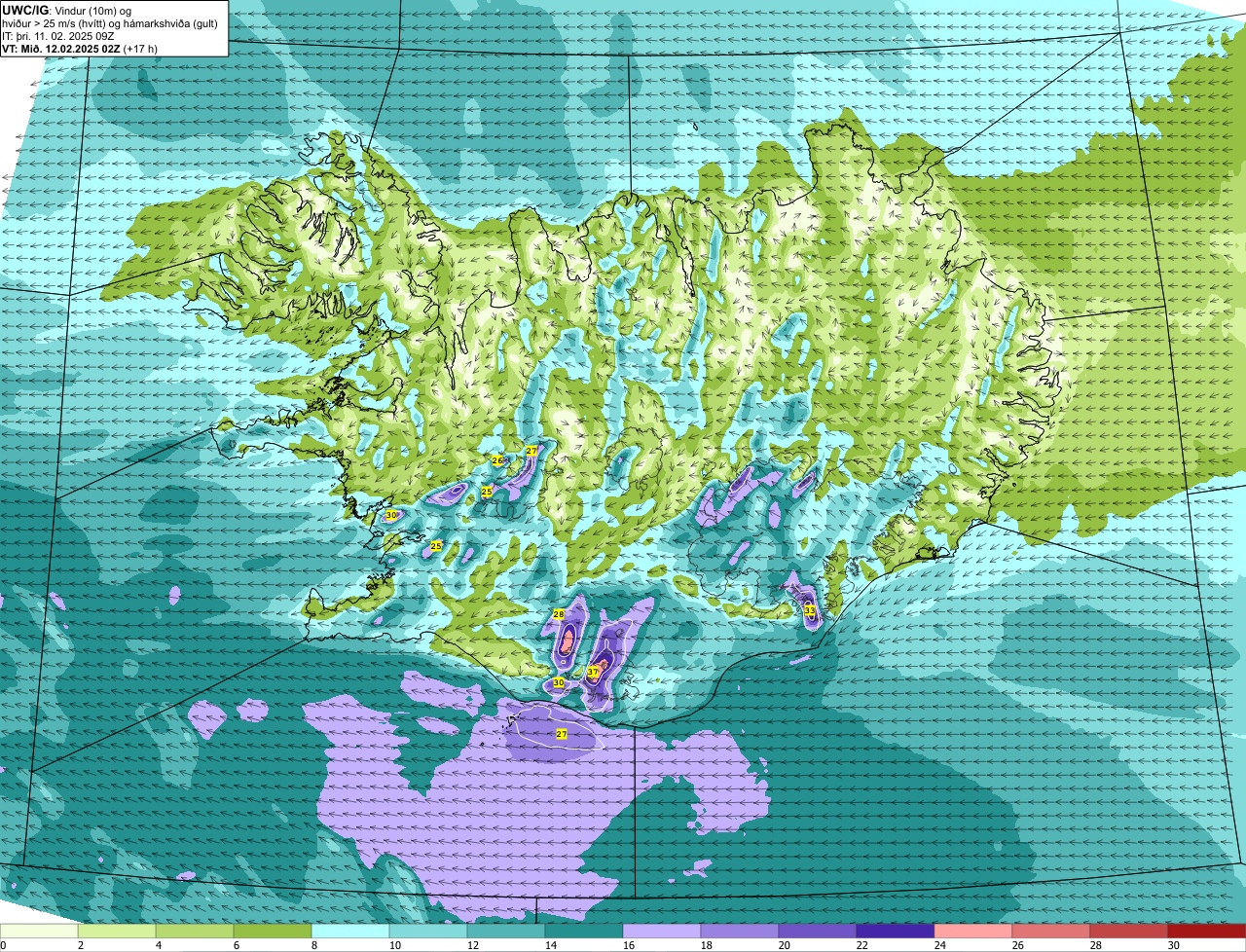Pick the 14–16 m/s dark teal legend swatch
Screen dimensions: 1246x952
[584, 932]
